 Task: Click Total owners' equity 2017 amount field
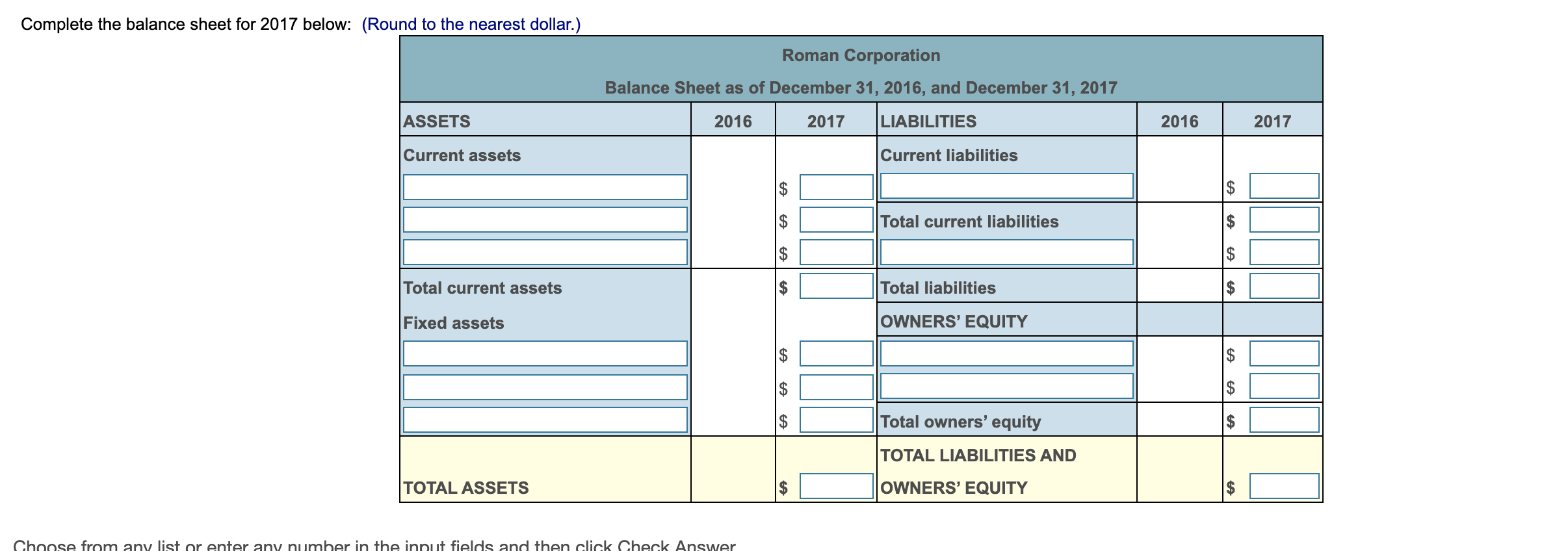click(x=1284, y=420)
